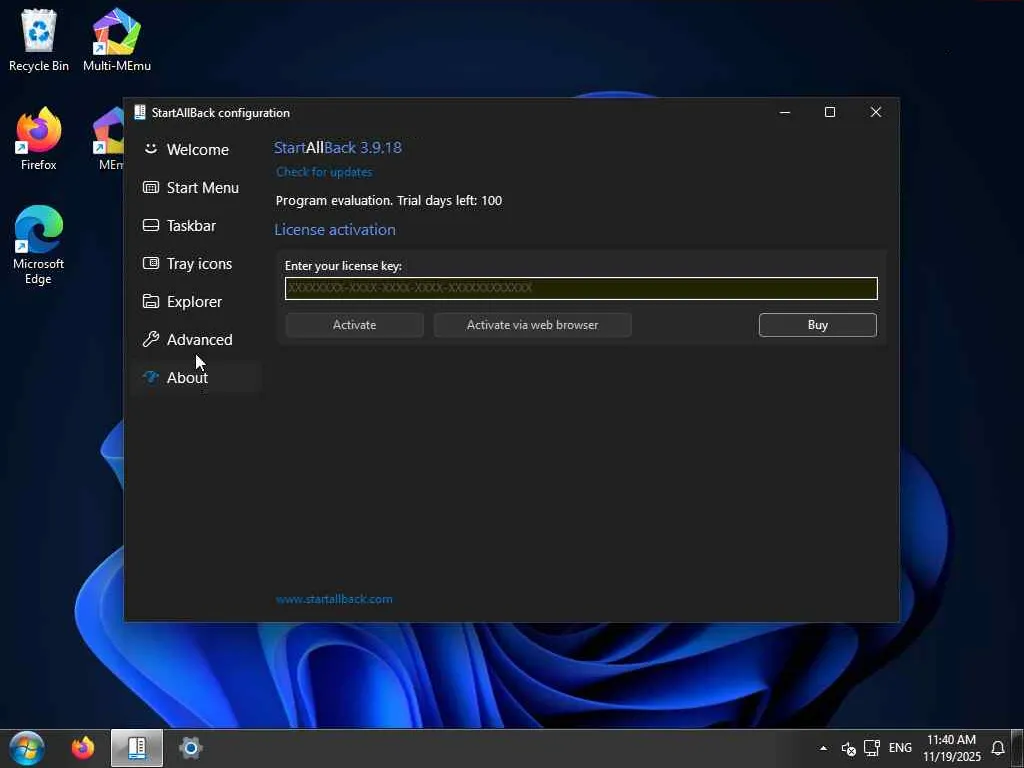Open the Welcome page in sidebar
This screenshot has width=1024, height=768.
pos(196,150)
